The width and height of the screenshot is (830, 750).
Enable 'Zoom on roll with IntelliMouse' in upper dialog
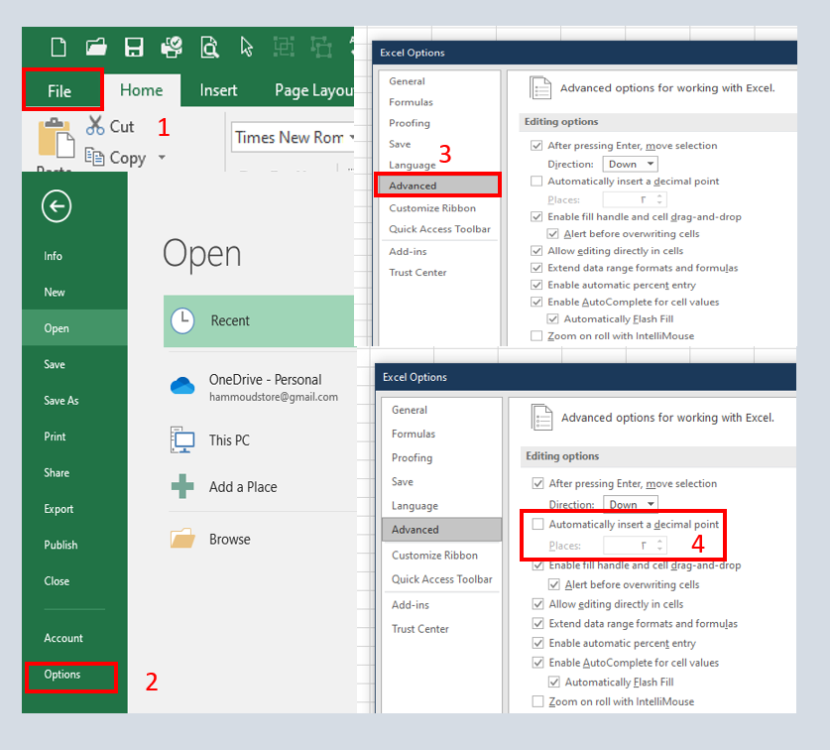537,336
